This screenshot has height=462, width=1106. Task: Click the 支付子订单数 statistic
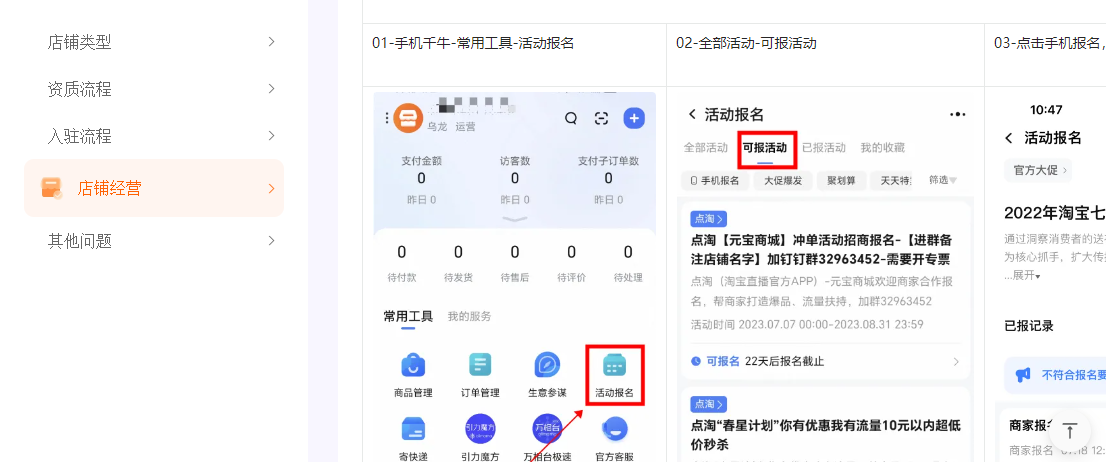pos(608,180)
